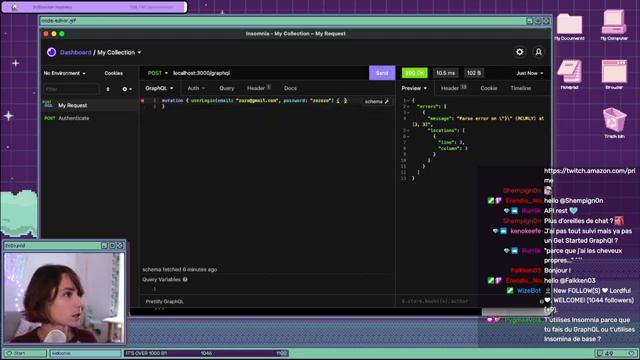Open Insomnia settings gear icon
The height and width of the screenshot is (360, 640).
pos(519,52)
